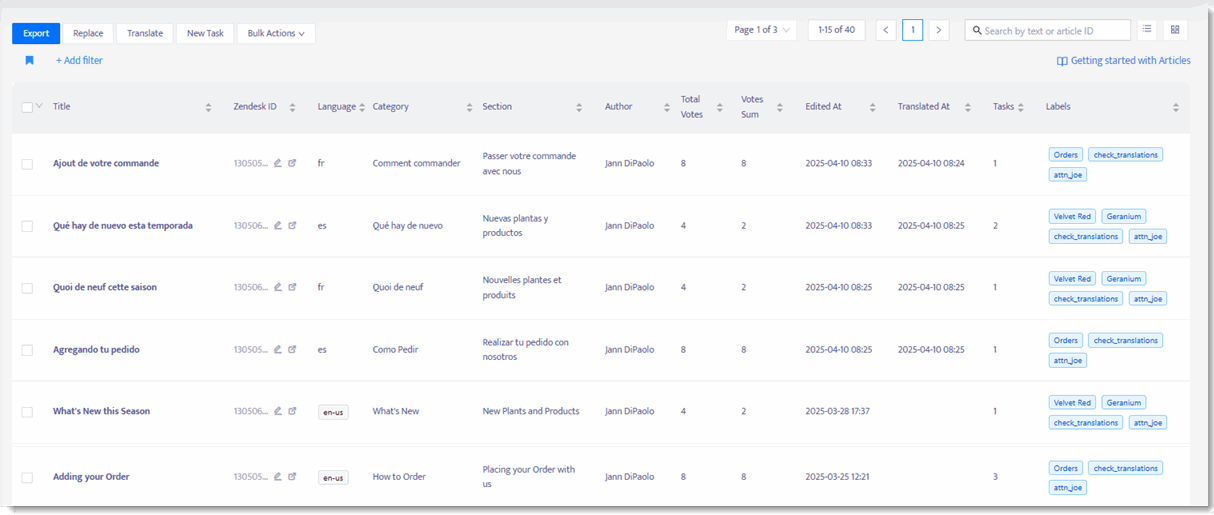Check the Quoi de neuf cette saison row
This screenshot has height=515, width=1214.
[x=27, y=288]
